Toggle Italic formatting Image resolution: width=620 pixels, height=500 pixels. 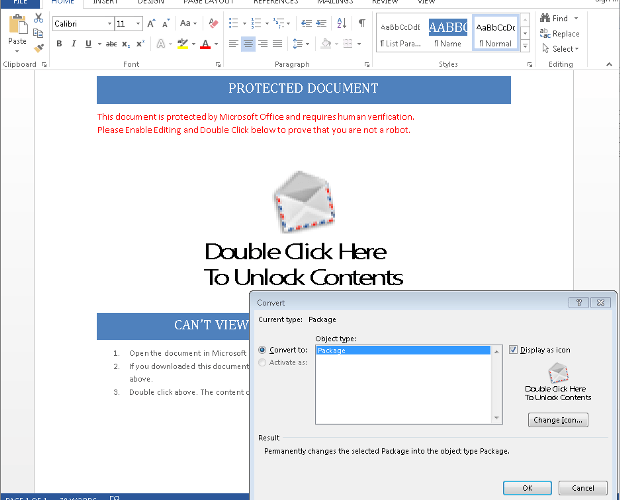74,44
